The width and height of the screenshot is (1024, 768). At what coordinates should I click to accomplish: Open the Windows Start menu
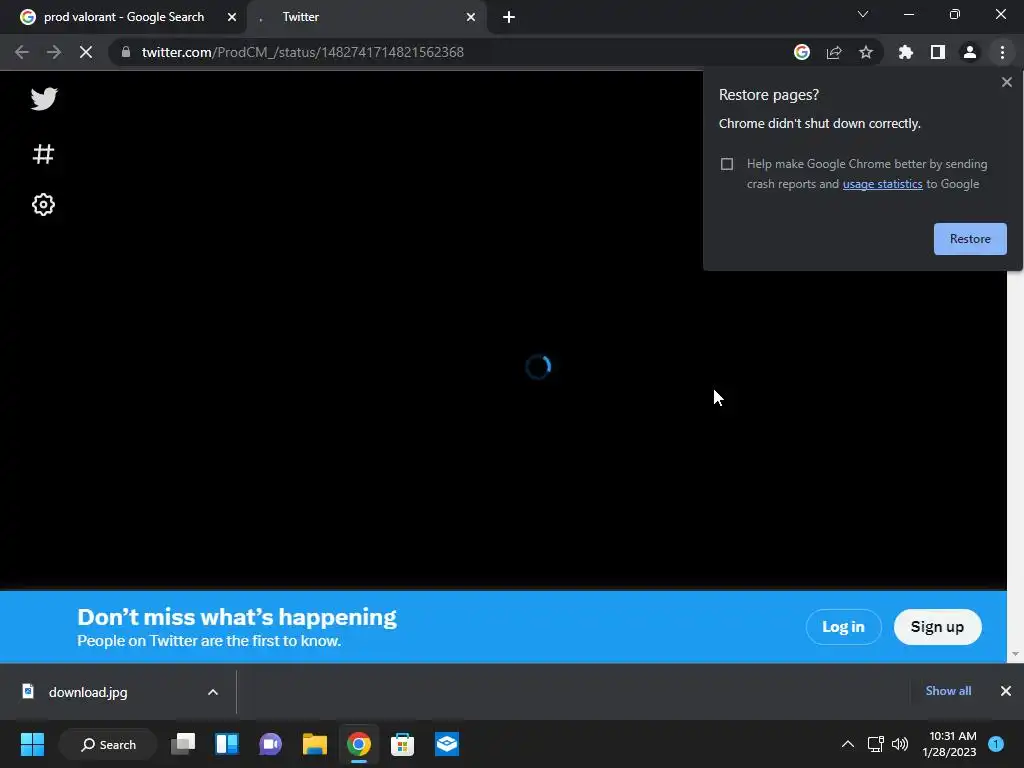[32, 744]
